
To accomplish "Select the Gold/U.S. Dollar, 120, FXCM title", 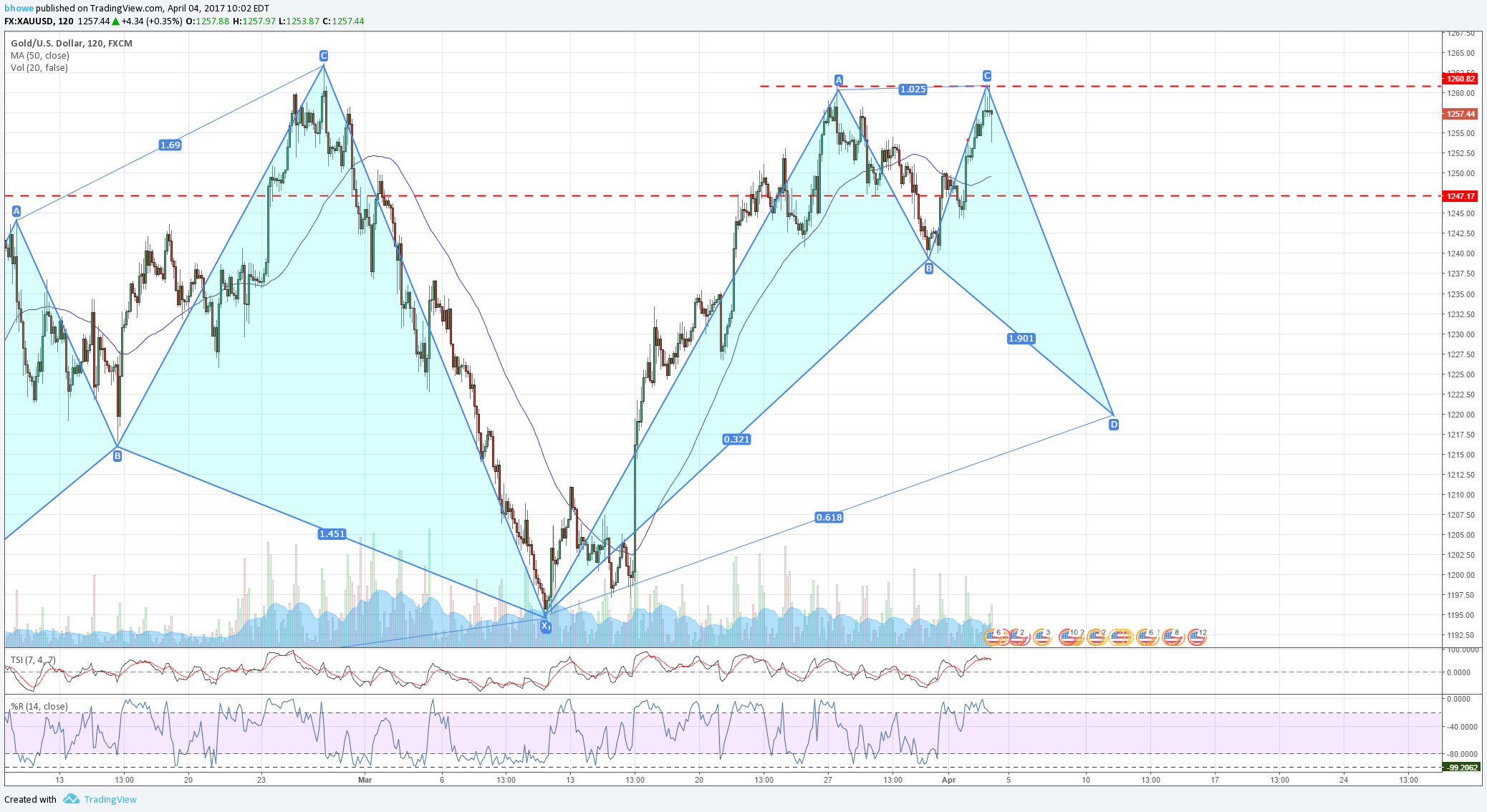I will pos(72,43).
